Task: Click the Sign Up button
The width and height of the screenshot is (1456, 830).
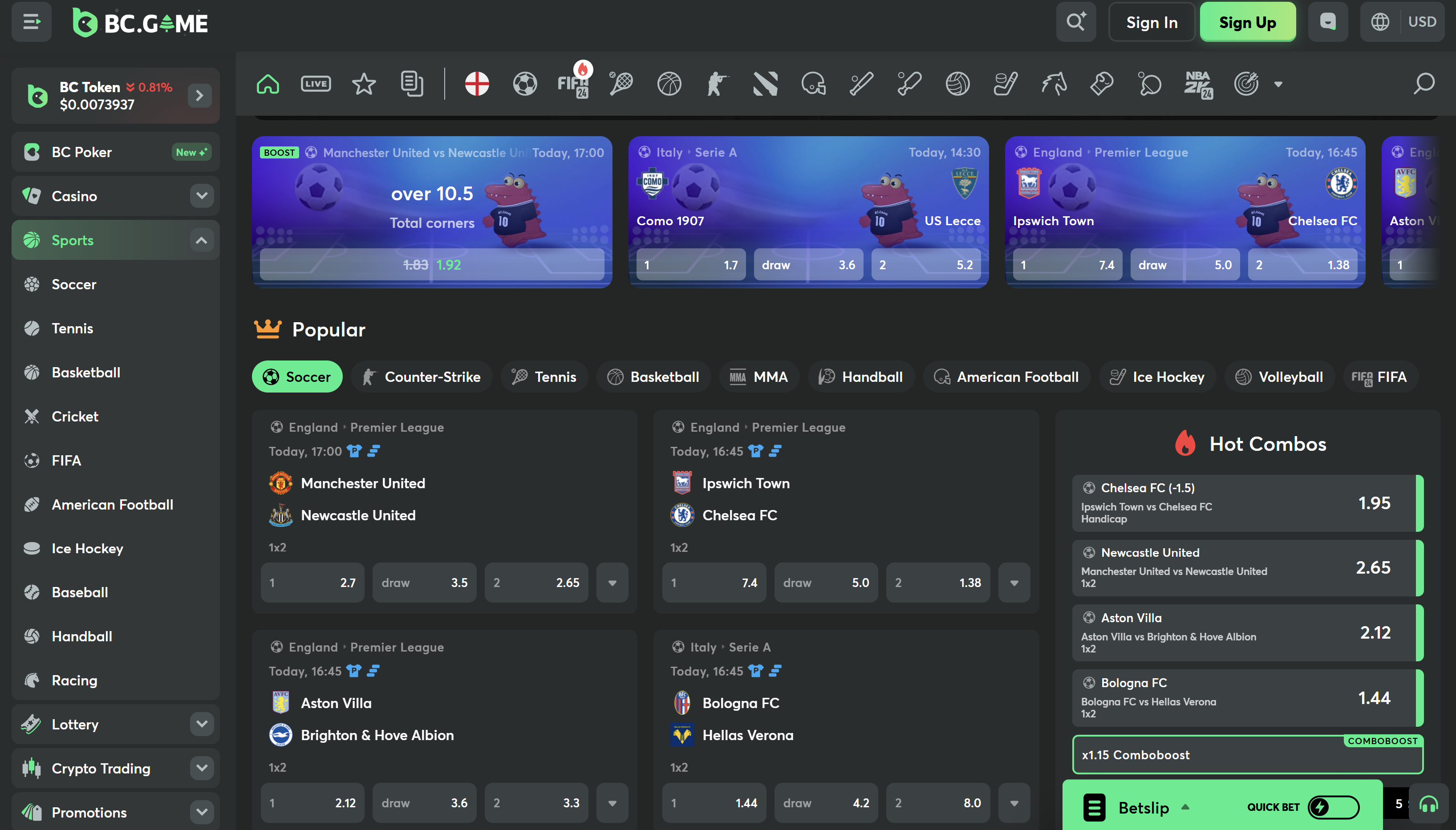Action: click(1247, 22)
